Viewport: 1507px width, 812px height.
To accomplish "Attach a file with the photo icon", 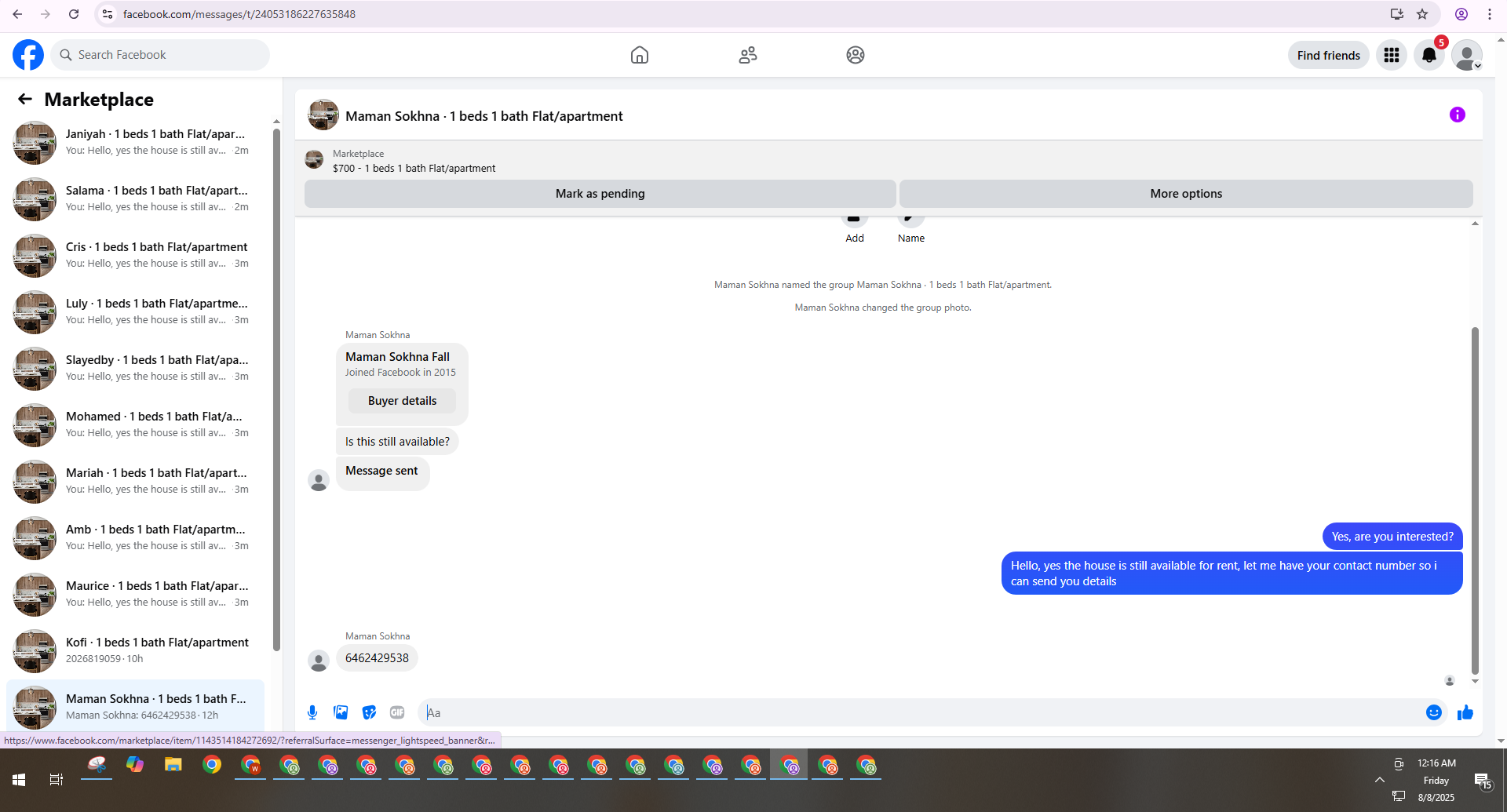I will (x=341, y=712).
